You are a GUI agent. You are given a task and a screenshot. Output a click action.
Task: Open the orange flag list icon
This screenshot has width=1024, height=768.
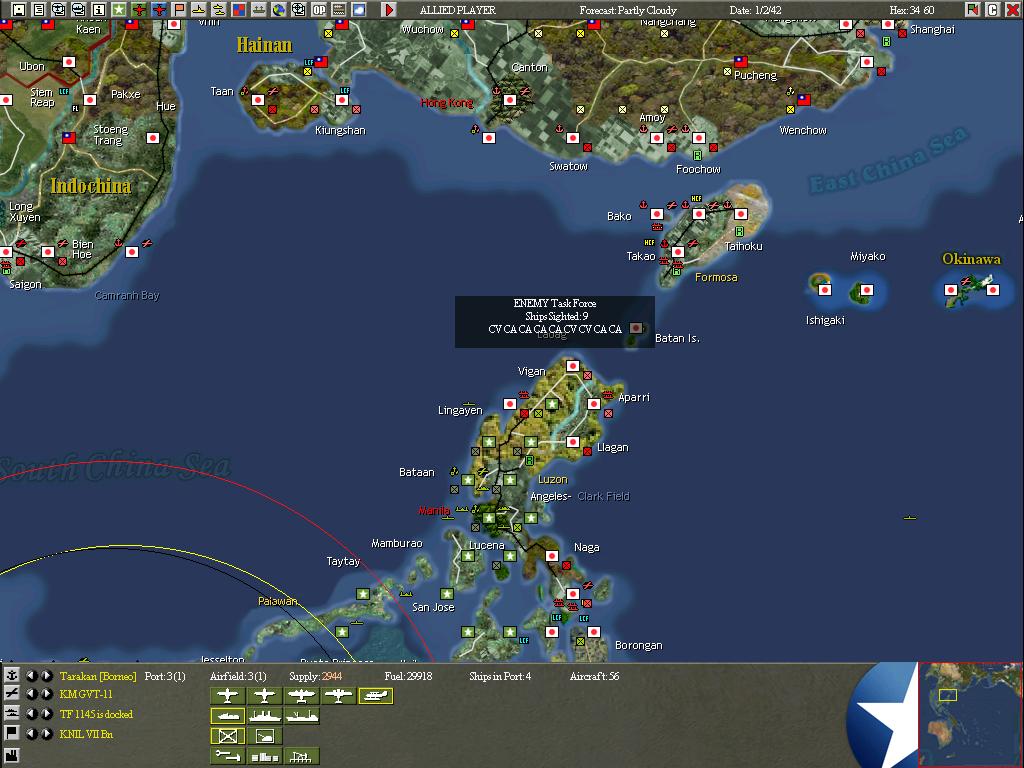178,9
